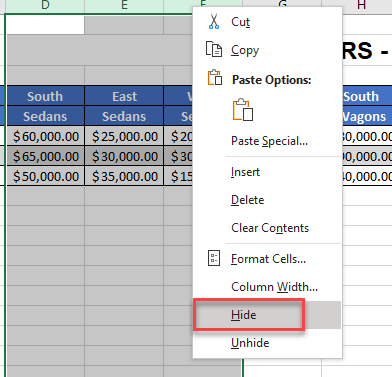Select the $65,000.00 cell
The width and height of the screenshot is (392, 377).
pyautogui.click(x=45, y=156)
